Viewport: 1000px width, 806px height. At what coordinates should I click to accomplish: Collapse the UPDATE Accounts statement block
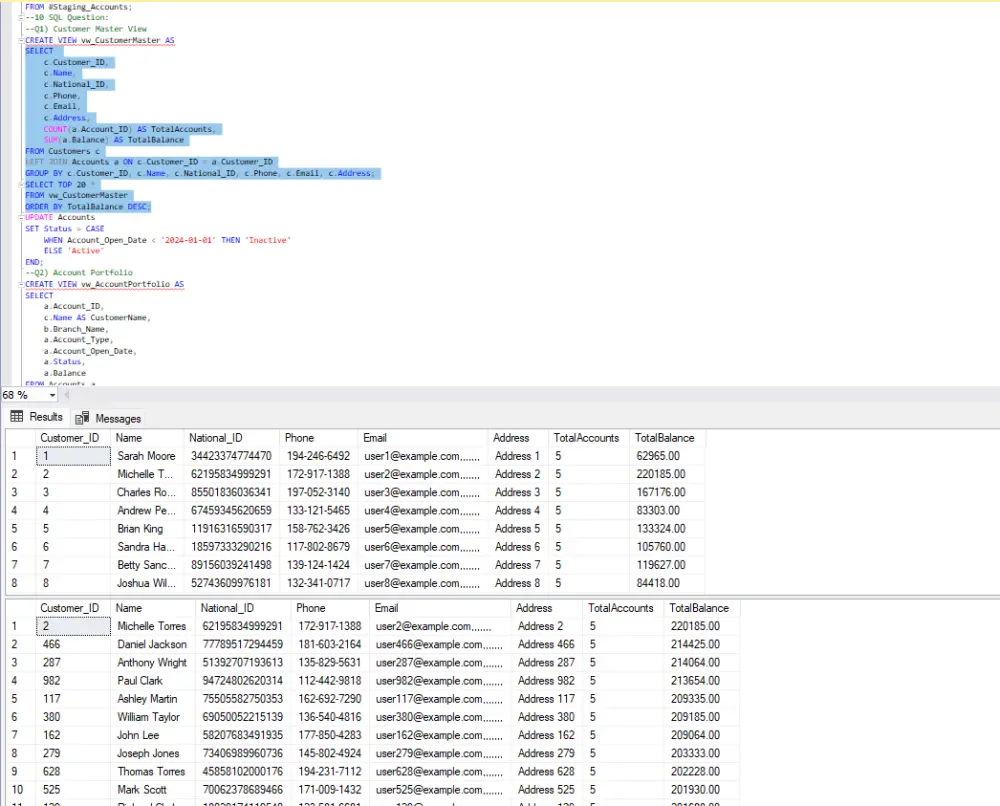click(x=21, y=217)
